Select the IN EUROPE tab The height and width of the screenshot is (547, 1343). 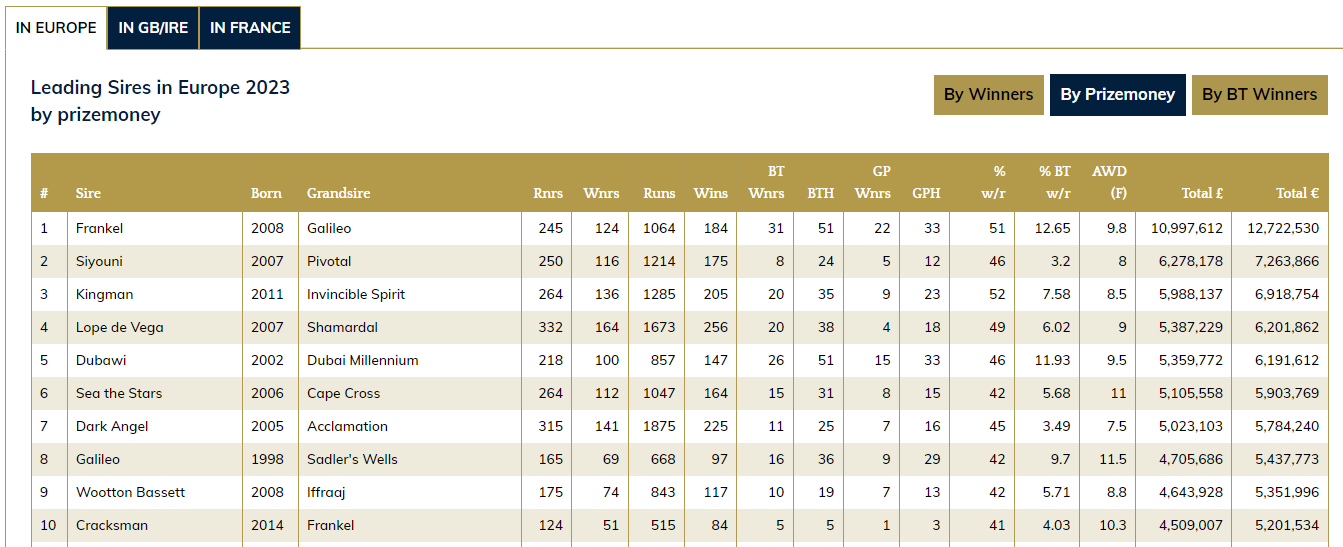[56, 28]
